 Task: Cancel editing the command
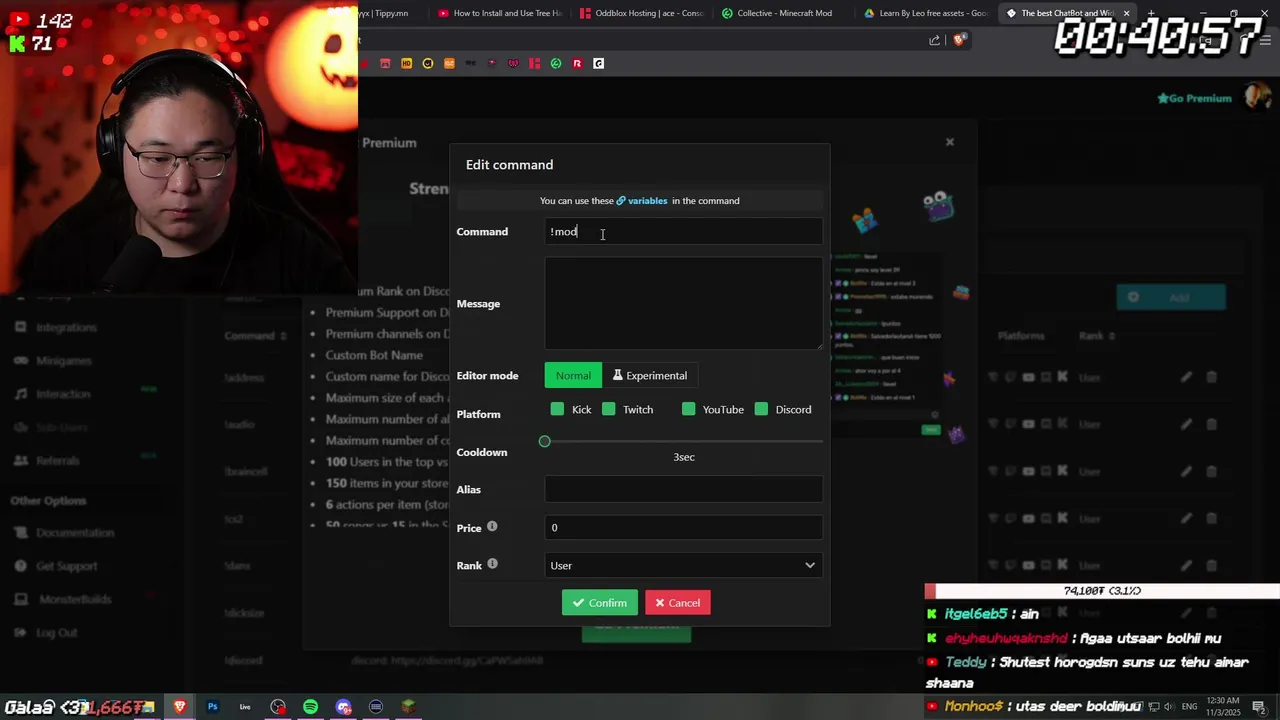pyautogui.click(x=678, y=603)
